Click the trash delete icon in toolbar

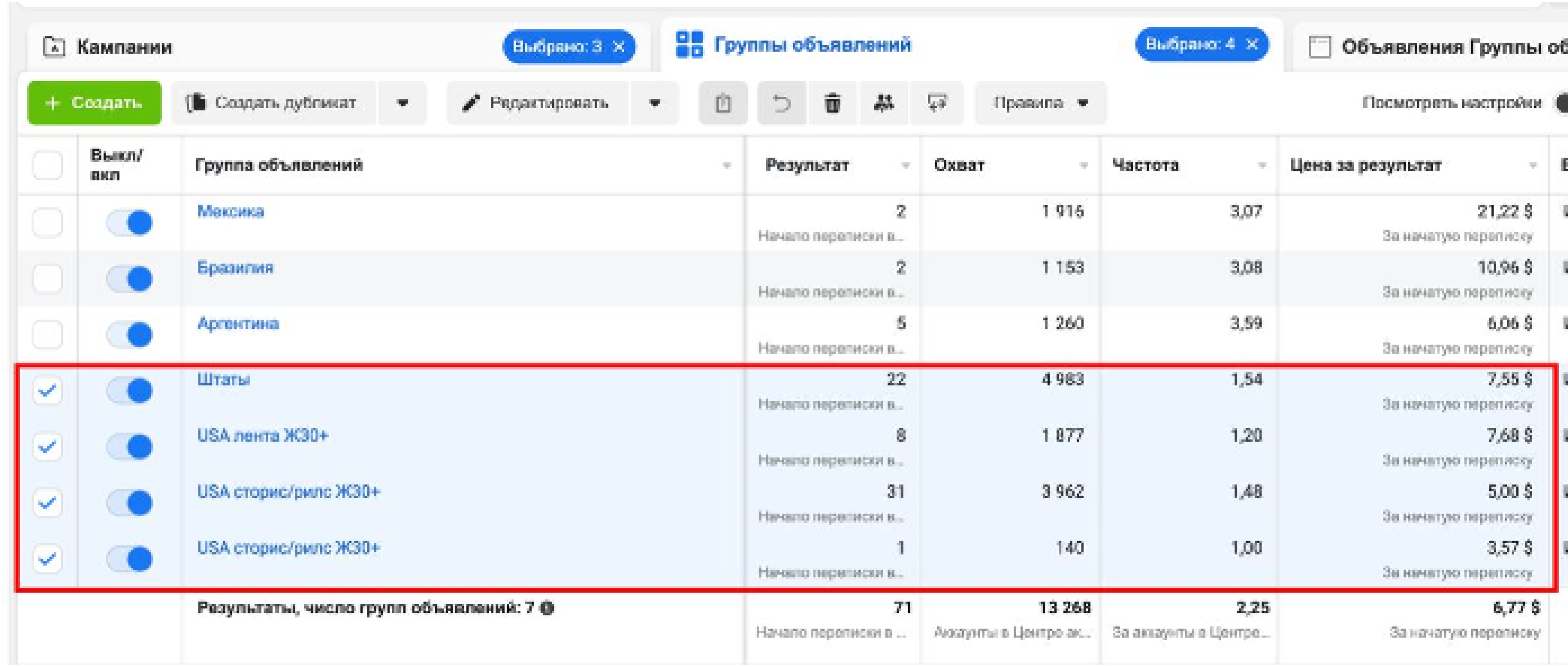coord(832,103)
